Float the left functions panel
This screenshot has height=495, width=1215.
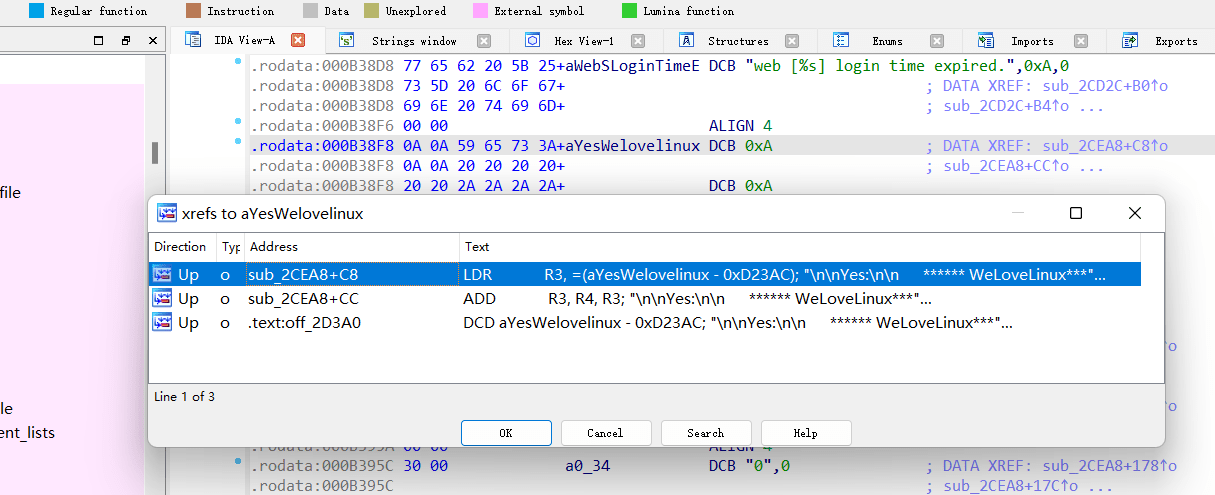[126, 41]
